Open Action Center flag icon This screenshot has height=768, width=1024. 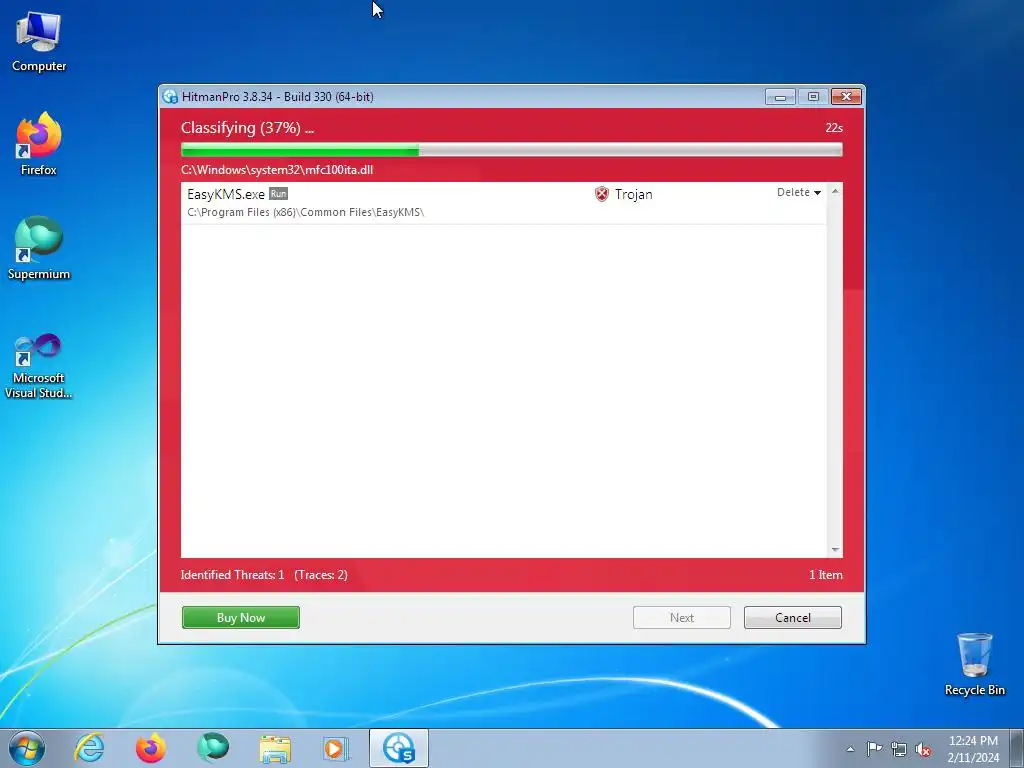[874, 748]
